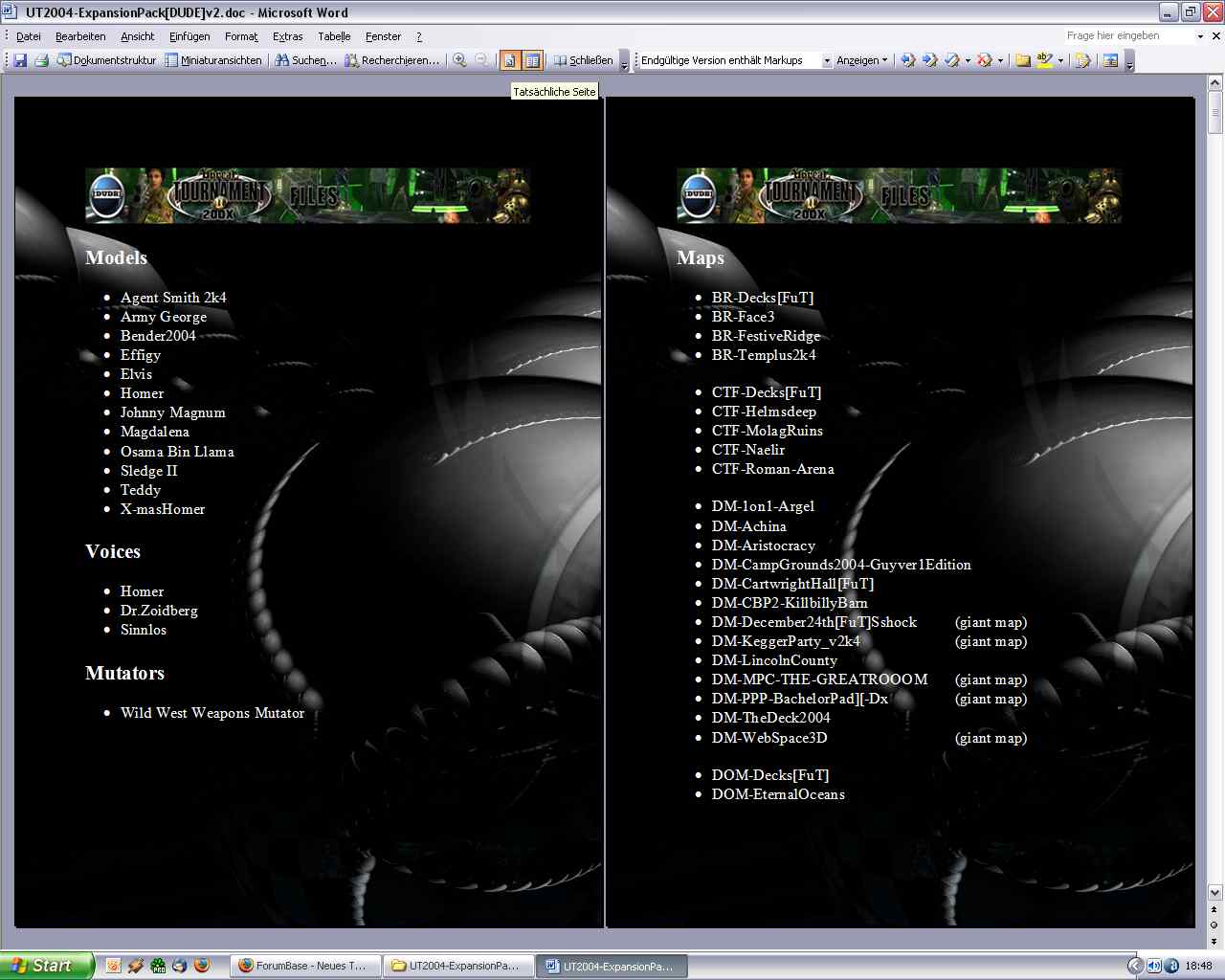This screenshot has height=980, width=1225.
Task: Insert a new comment icon
Action: coord(1022,60)
